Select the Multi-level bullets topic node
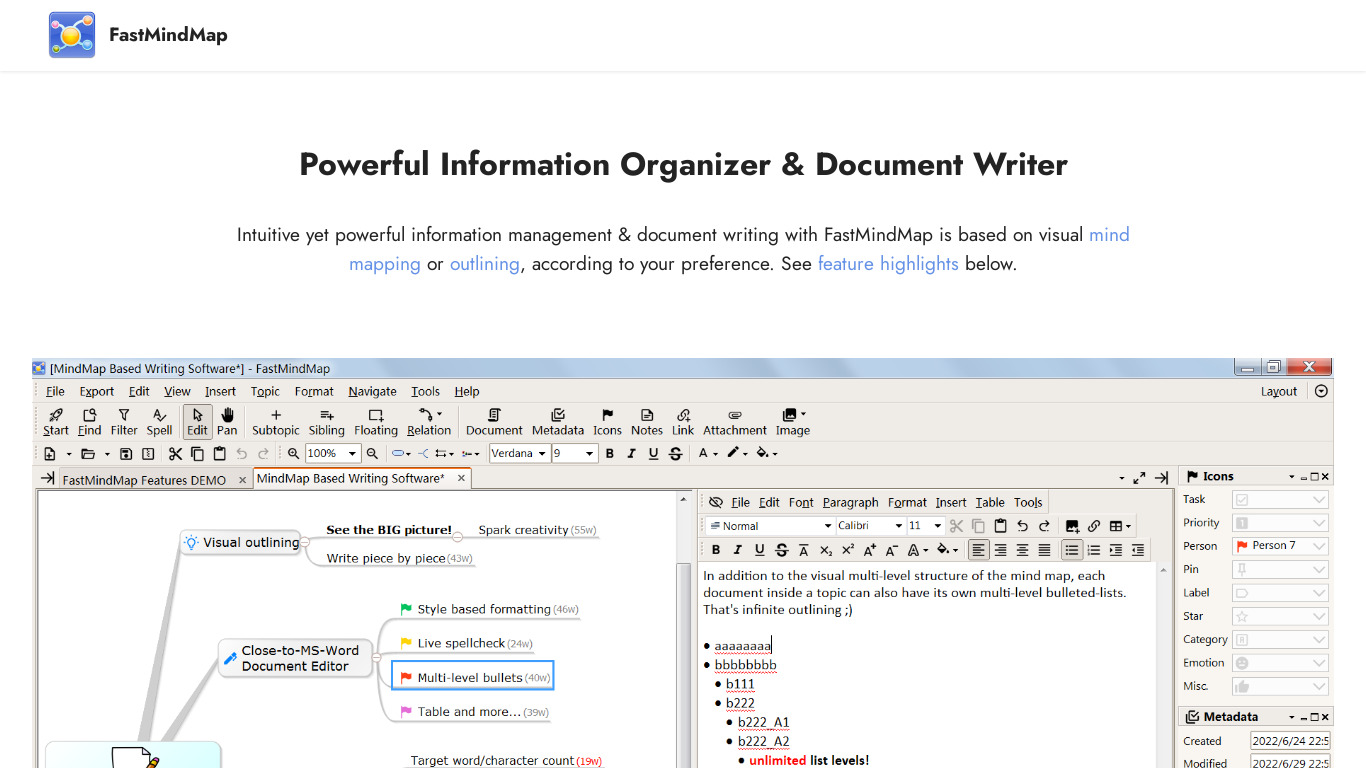The image size is (1366, 768). point(471,677)
